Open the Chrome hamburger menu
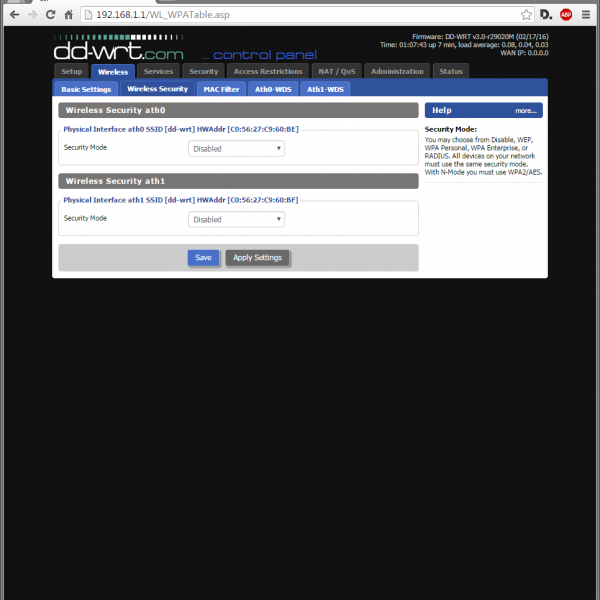 tap(587, 15)
